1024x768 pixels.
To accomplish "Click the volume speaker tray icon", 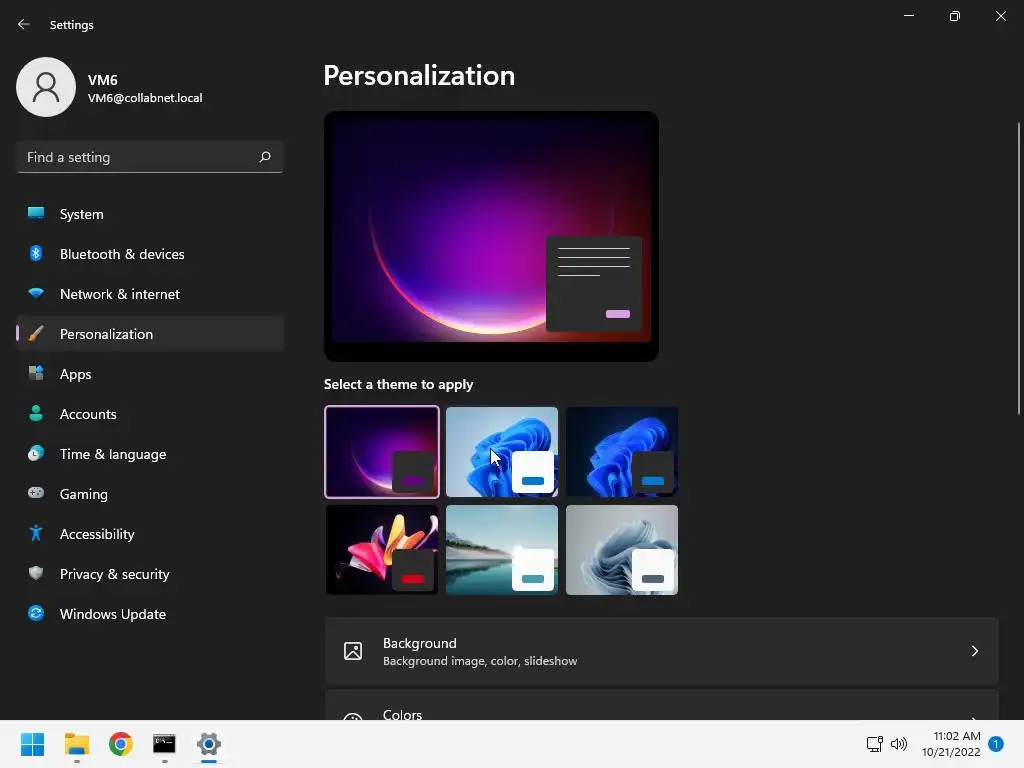I will 899,744.
